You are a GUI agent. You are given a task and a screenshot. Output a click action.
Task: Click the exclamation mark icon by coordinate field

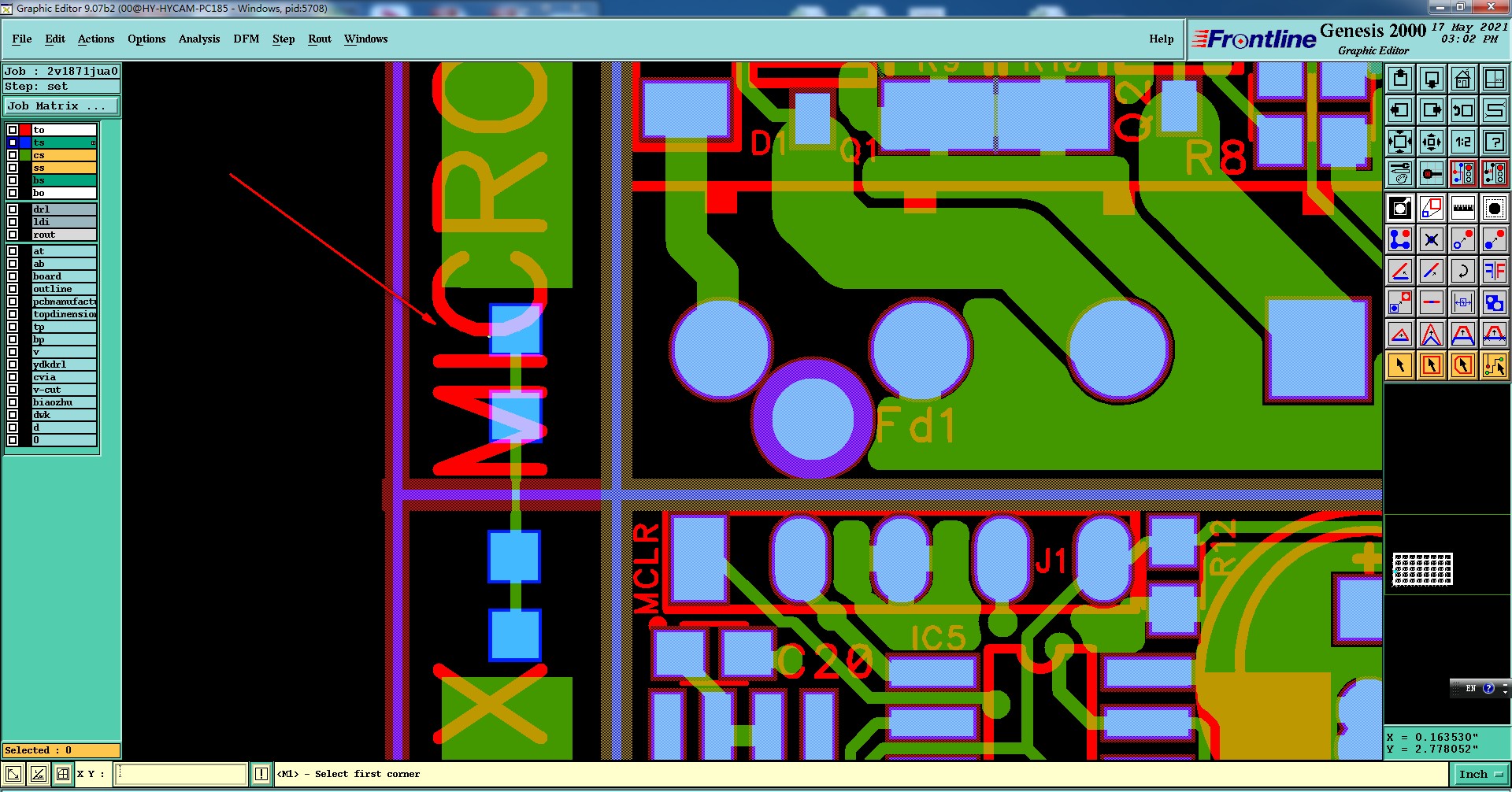[261, 774]
